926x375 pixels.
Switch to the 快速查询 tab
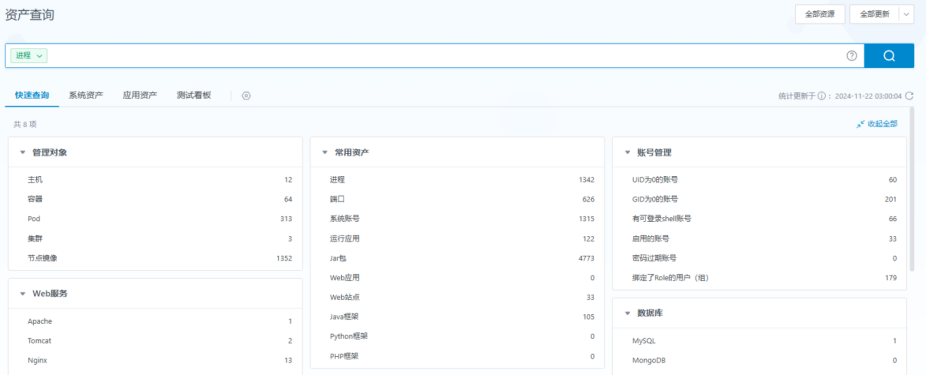coord(32,95)
